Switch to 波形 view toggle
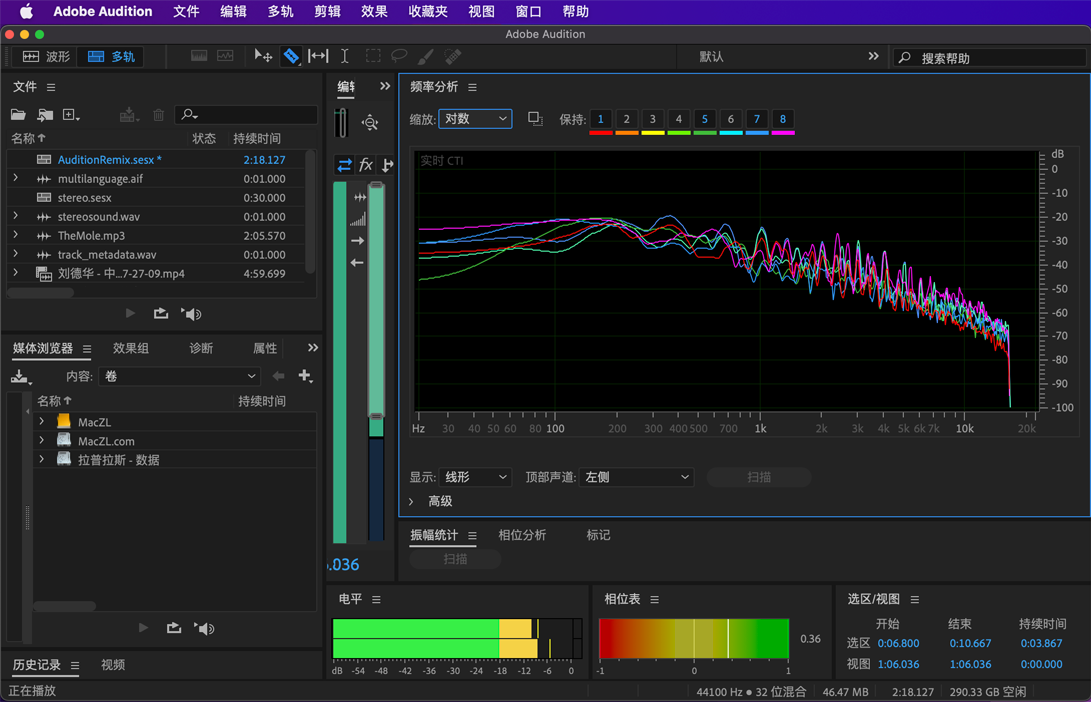The width and height of the screenshot is (1091, 702). [45, 56]
